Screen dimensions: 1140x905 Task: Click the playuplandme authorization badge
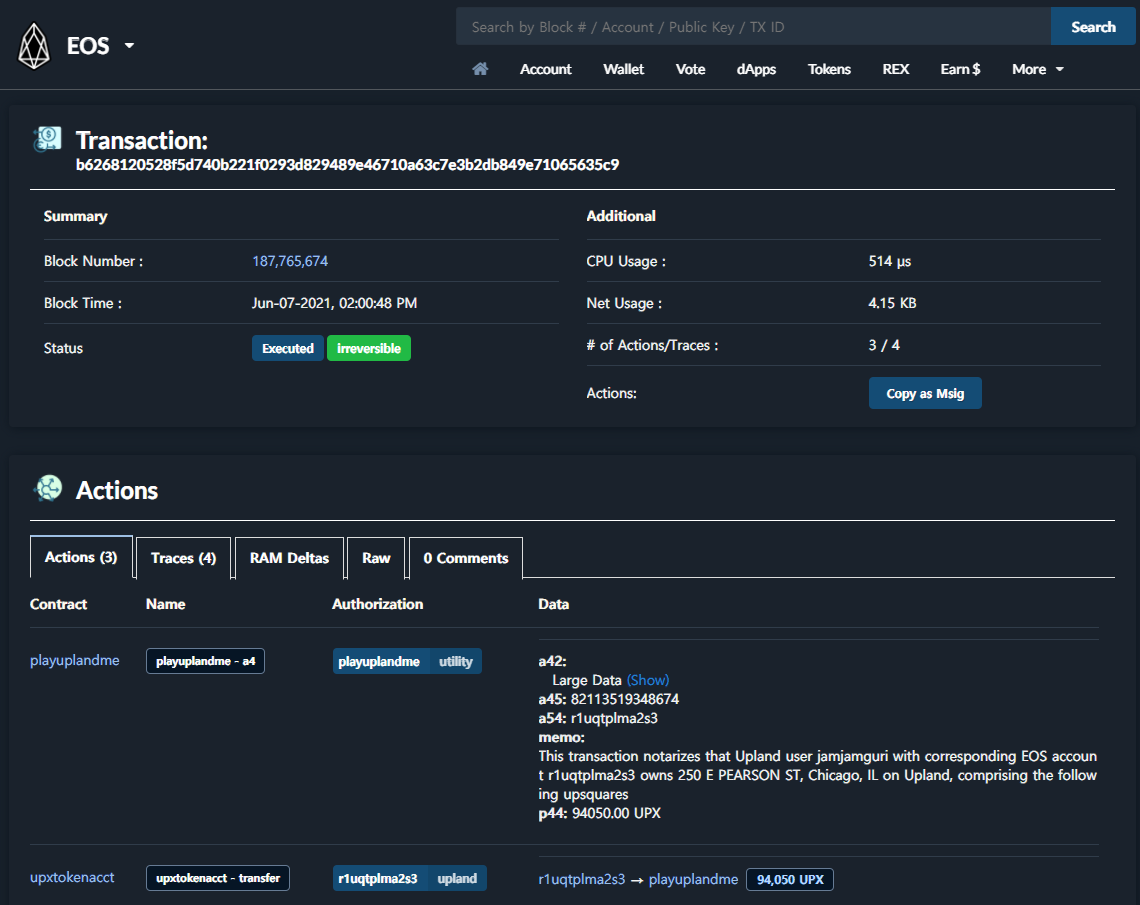379,661
